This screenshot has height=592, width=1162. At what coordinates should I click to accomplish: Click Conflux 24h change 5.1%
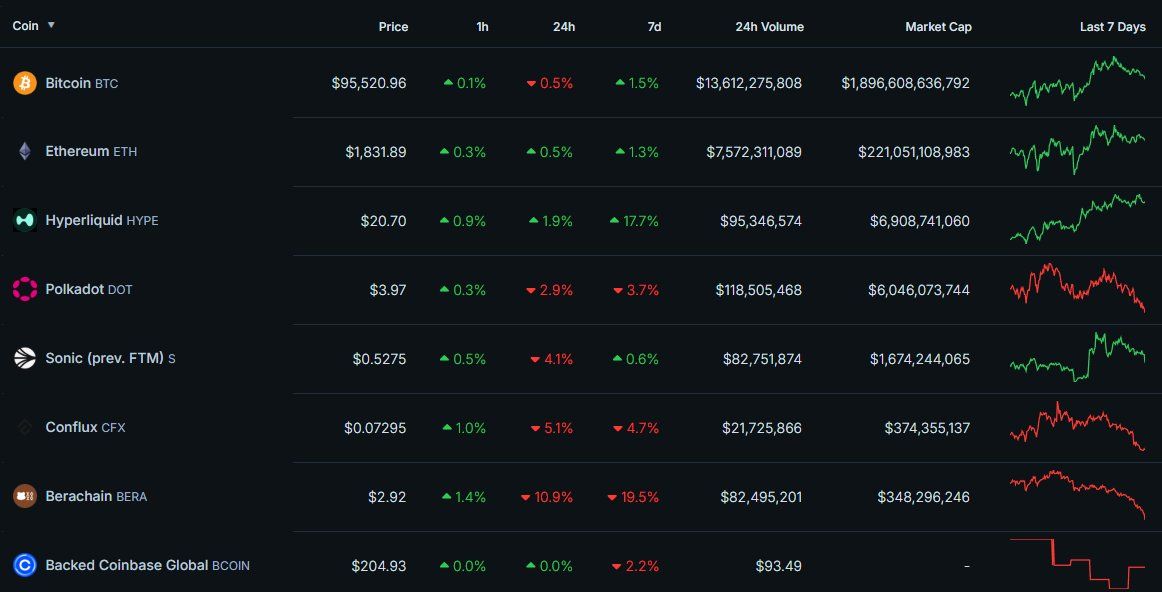[x=552, y=428]
